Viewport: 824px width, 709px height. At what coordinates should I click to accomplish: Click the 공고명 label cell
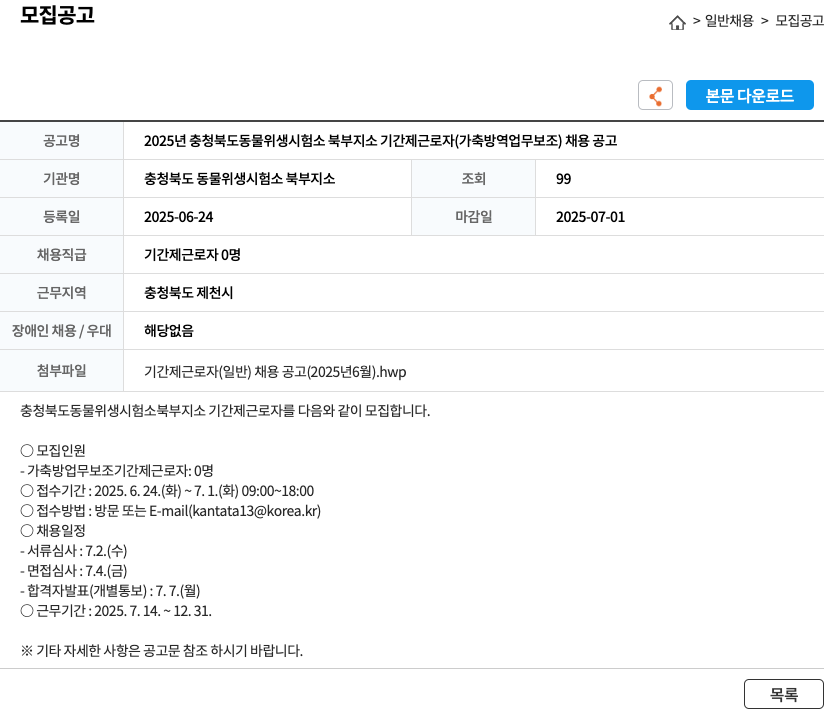pyautogui.click(x=61, y=141)
